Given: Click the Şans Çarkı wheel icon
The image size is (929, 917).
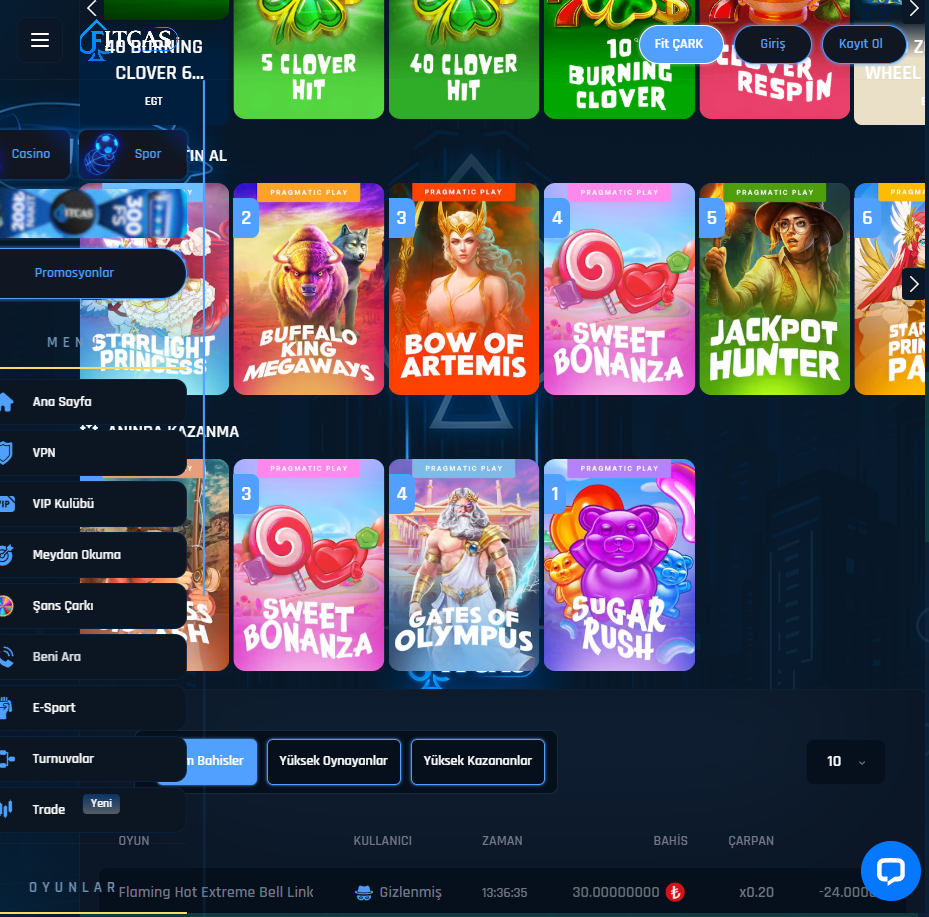Looking at the screenshot, I should tap(6, 606).
